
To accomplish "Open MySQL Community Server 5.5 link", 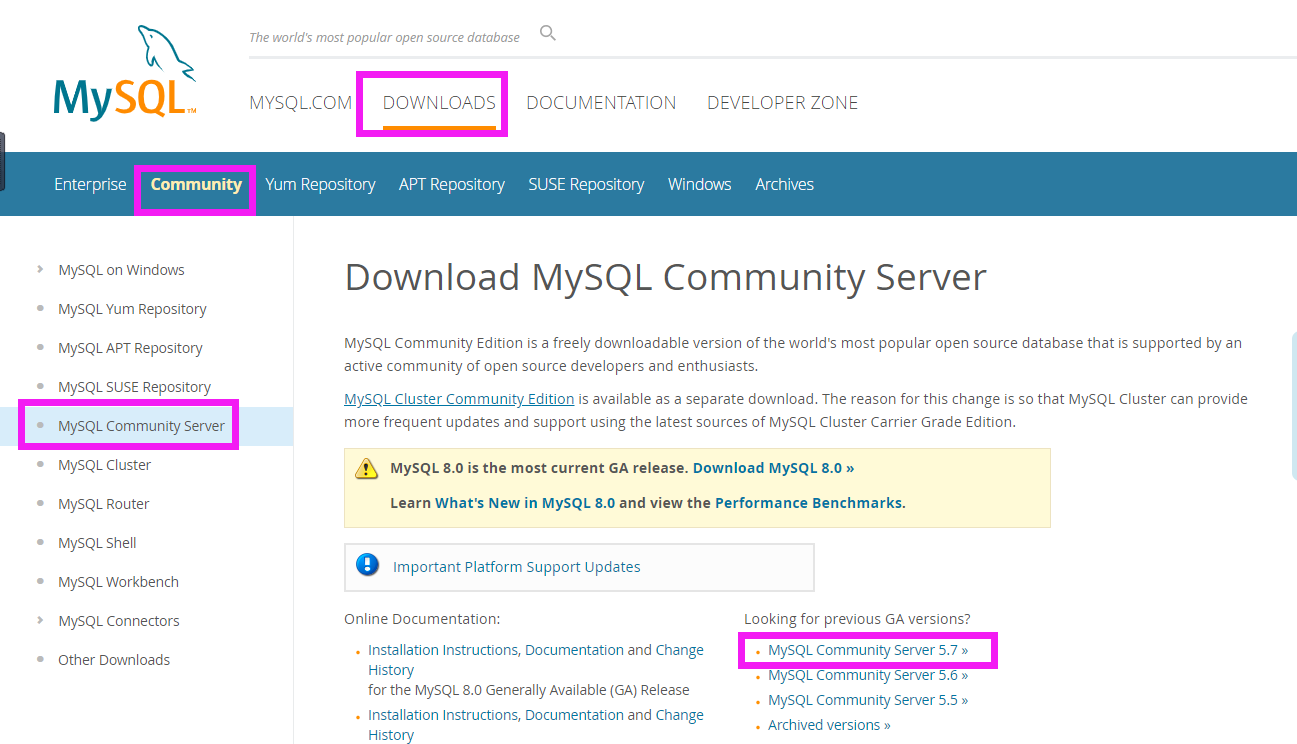I will pyautogui.click(x=868, y=700).
